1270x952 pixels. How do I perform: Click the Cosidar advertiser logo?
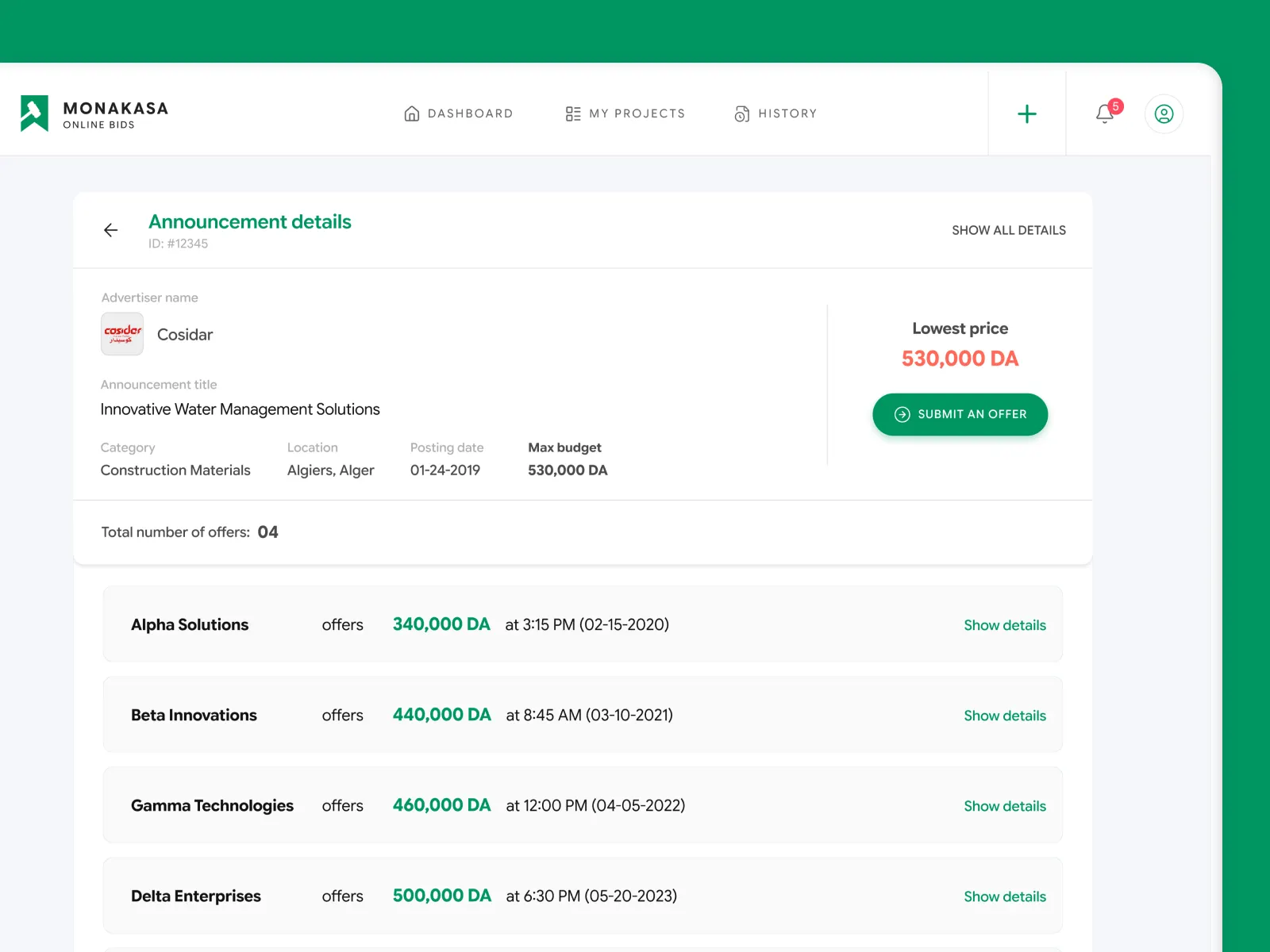point(122,334)
